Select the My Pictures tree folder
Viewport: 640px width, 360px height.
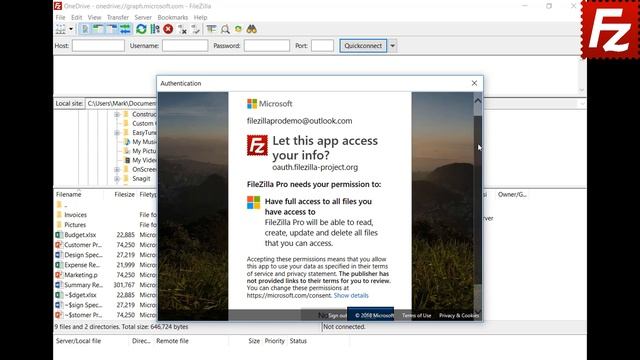(140, 151)
